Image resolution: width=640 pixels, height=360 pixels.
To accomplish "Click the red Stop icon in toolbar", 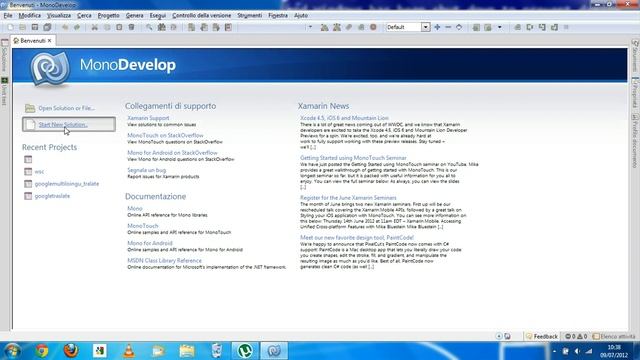I will coord(373,27).
